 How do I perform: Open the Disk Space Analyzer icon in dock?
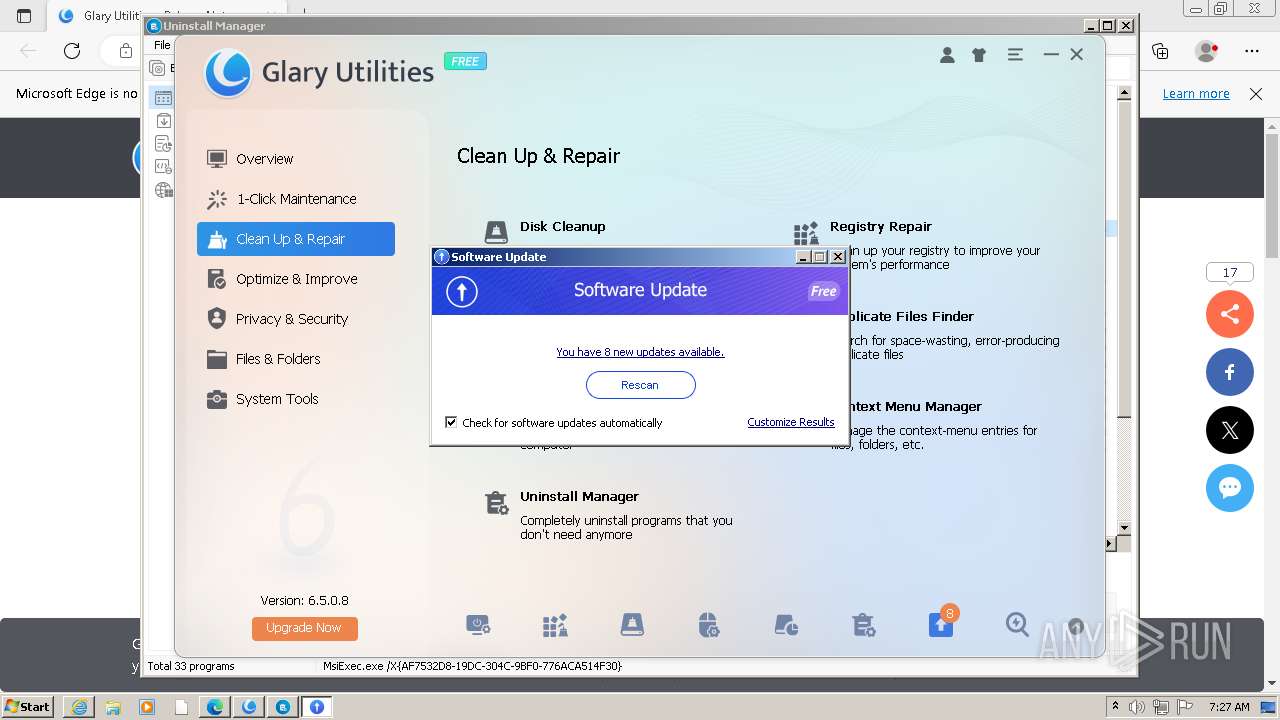786,625
